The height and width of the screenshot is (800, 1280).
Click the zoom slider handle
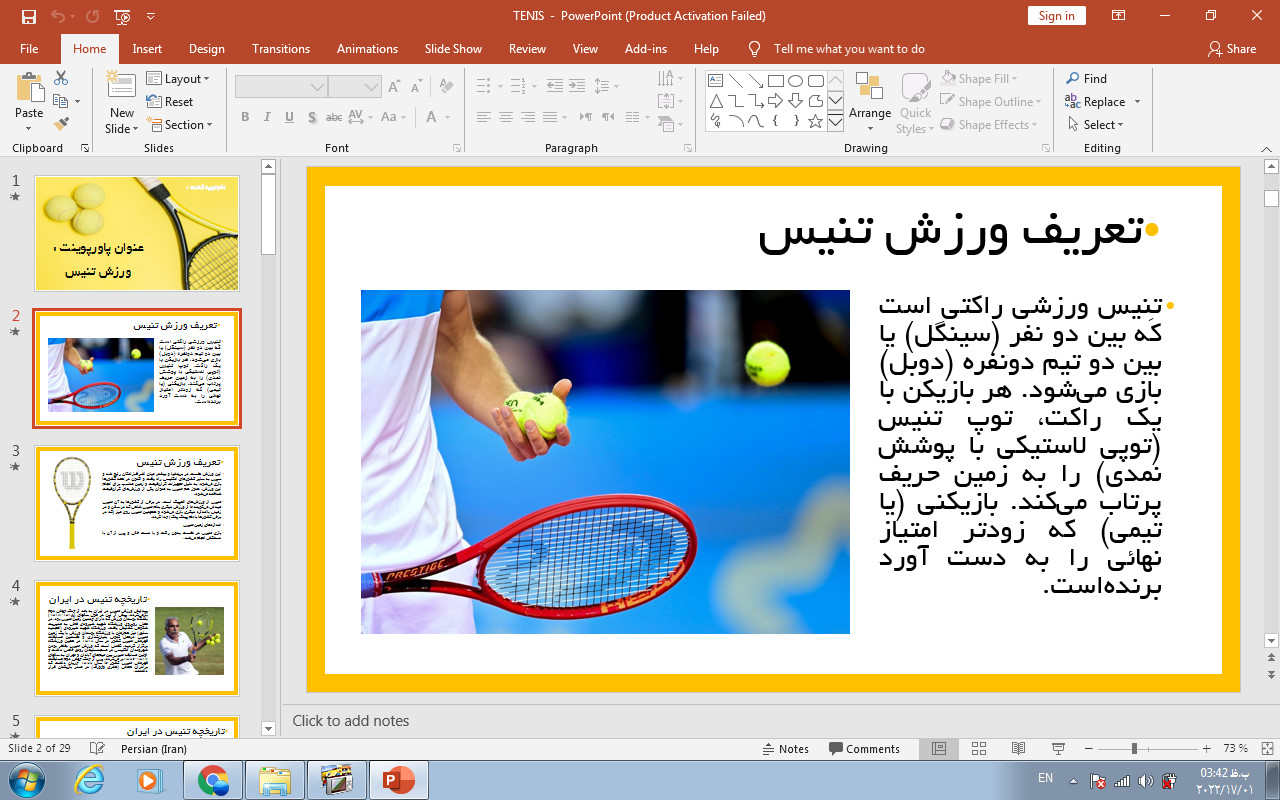(x=1134, y=749)
